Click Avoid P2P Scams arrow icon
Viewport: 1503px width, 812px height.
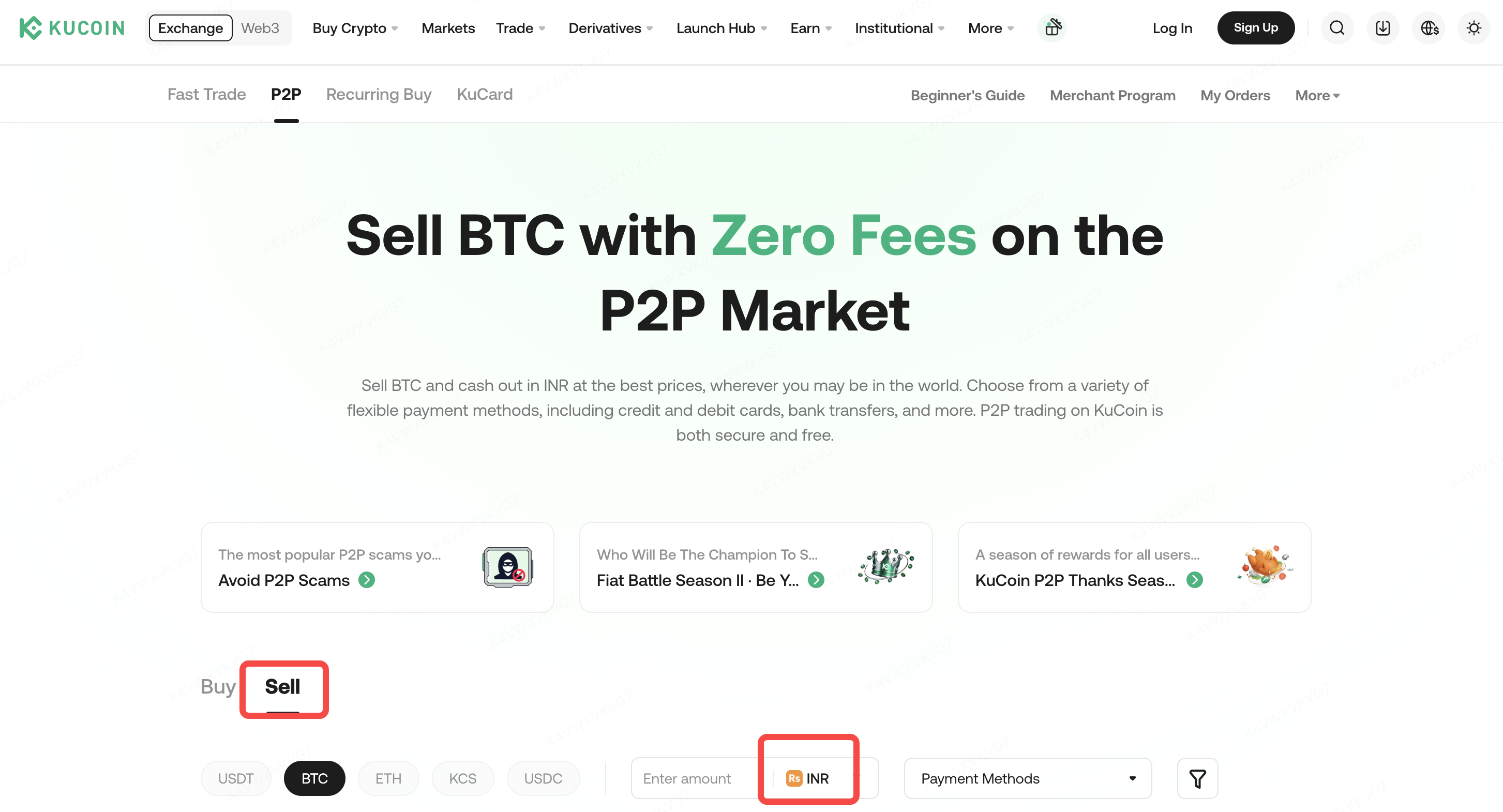click(366, 580)
